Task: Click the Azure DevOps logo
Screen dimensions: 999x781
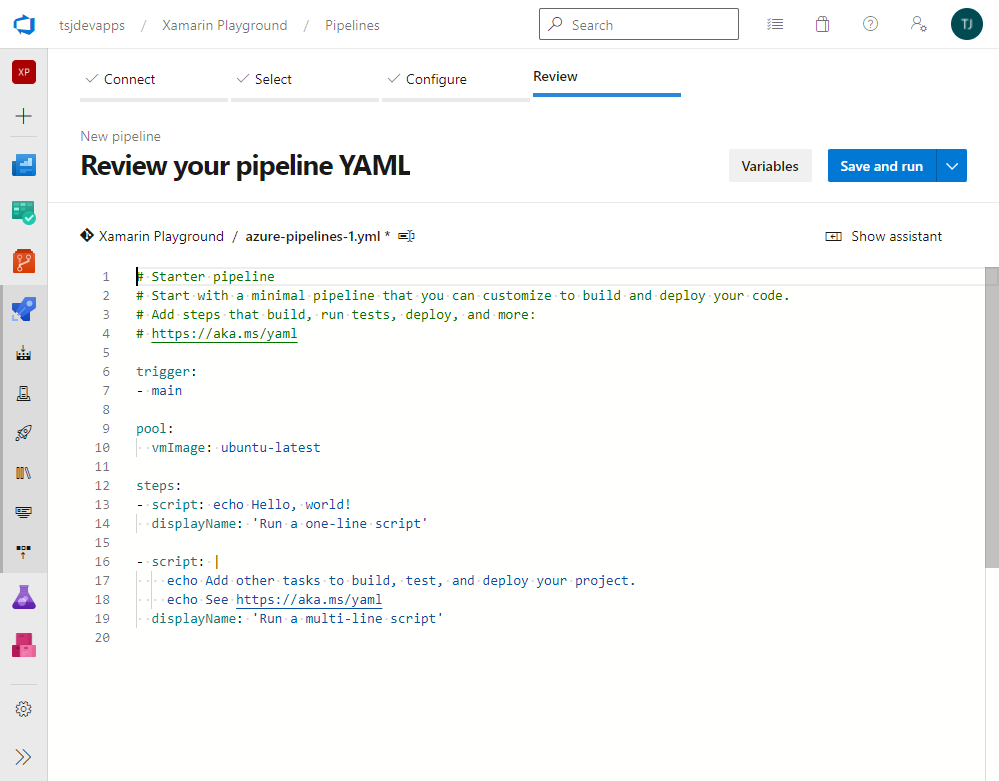Action: (24, 25)
